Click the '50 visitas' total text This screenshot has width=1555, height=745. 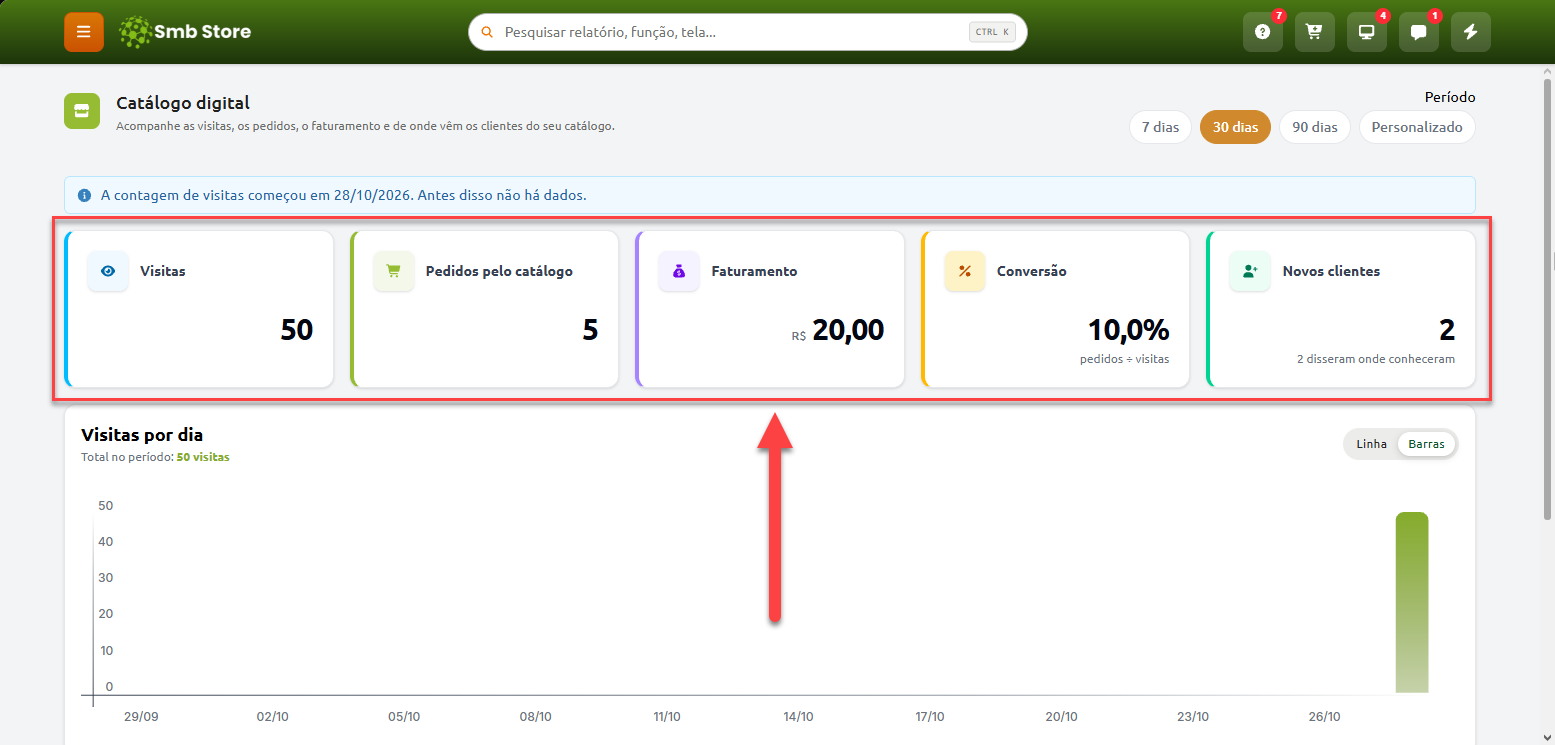coord(203,457)
